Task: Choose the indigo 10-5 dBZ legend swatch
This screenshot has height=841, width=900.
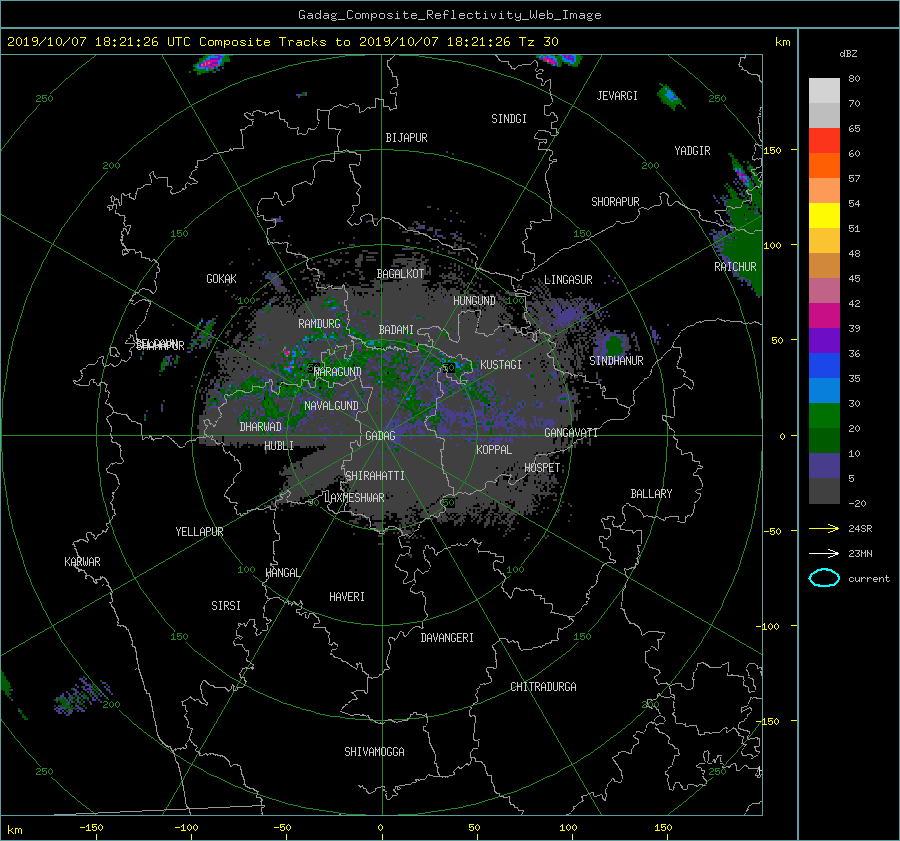Action: [824, 466]
